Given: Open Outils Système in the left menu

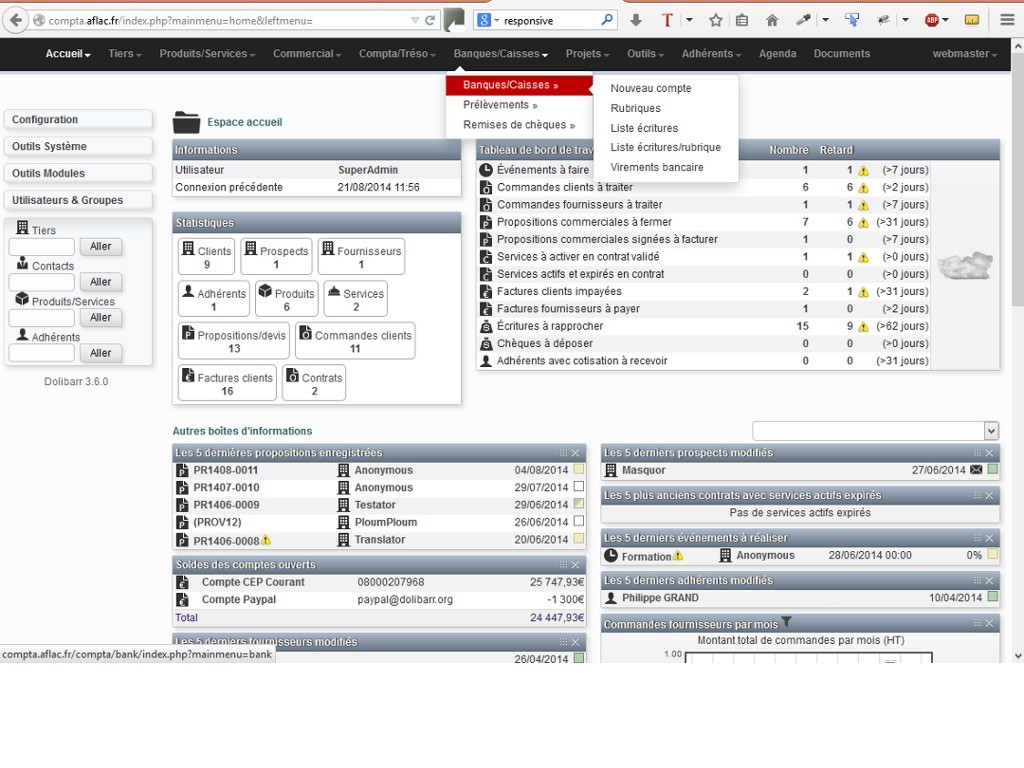Looking at the screenshot, I should pyautogui.click(x=78, y=146).
